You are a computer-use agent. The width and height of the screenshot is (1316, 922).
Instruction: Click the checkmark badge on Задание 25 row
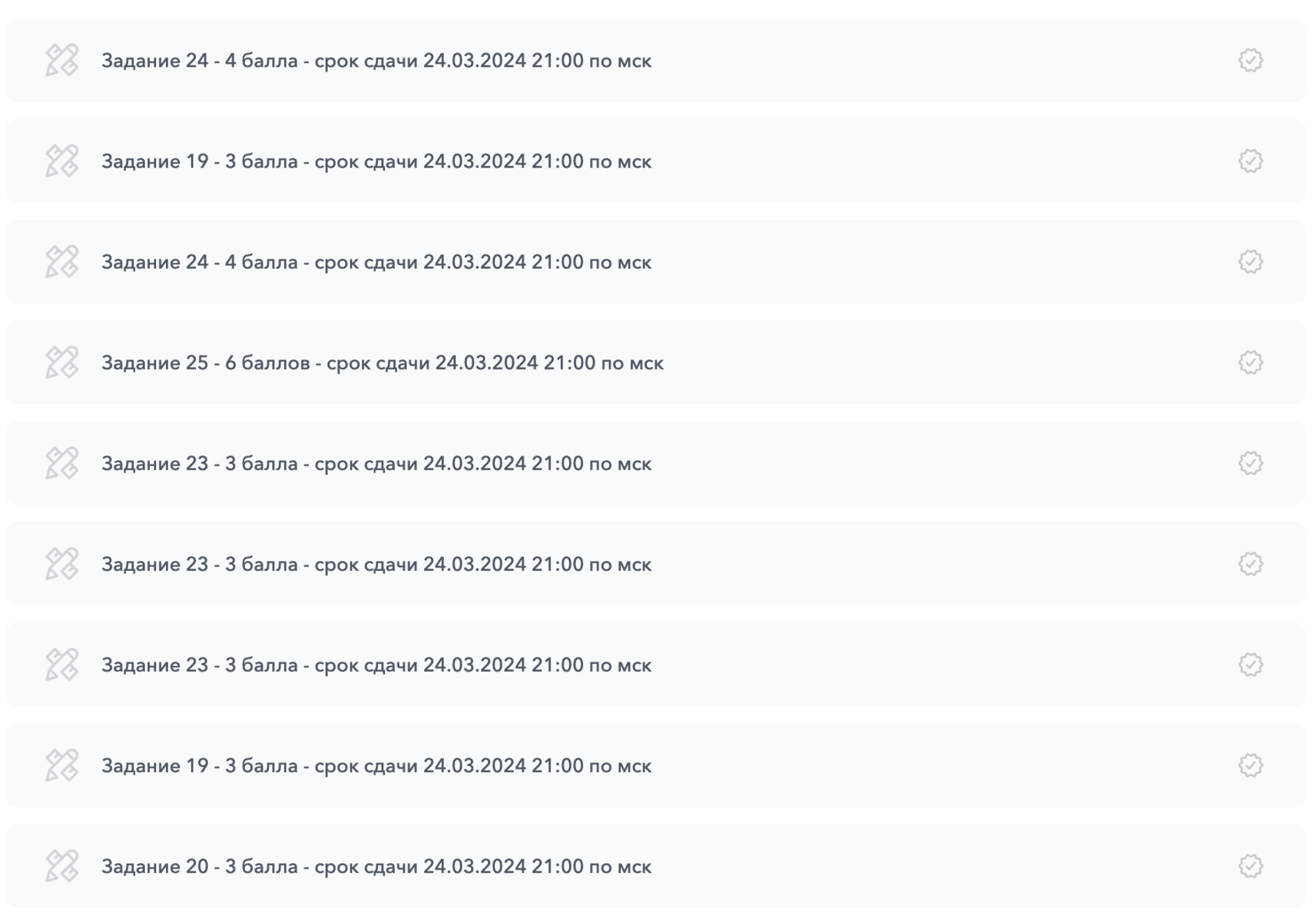click(x=1250, y=363)
